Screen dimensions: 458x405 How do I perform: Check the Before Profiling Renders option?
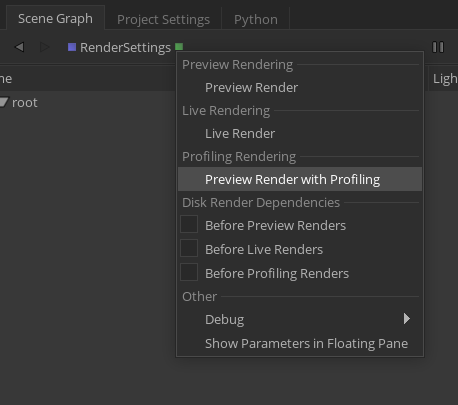click(189, 272)
